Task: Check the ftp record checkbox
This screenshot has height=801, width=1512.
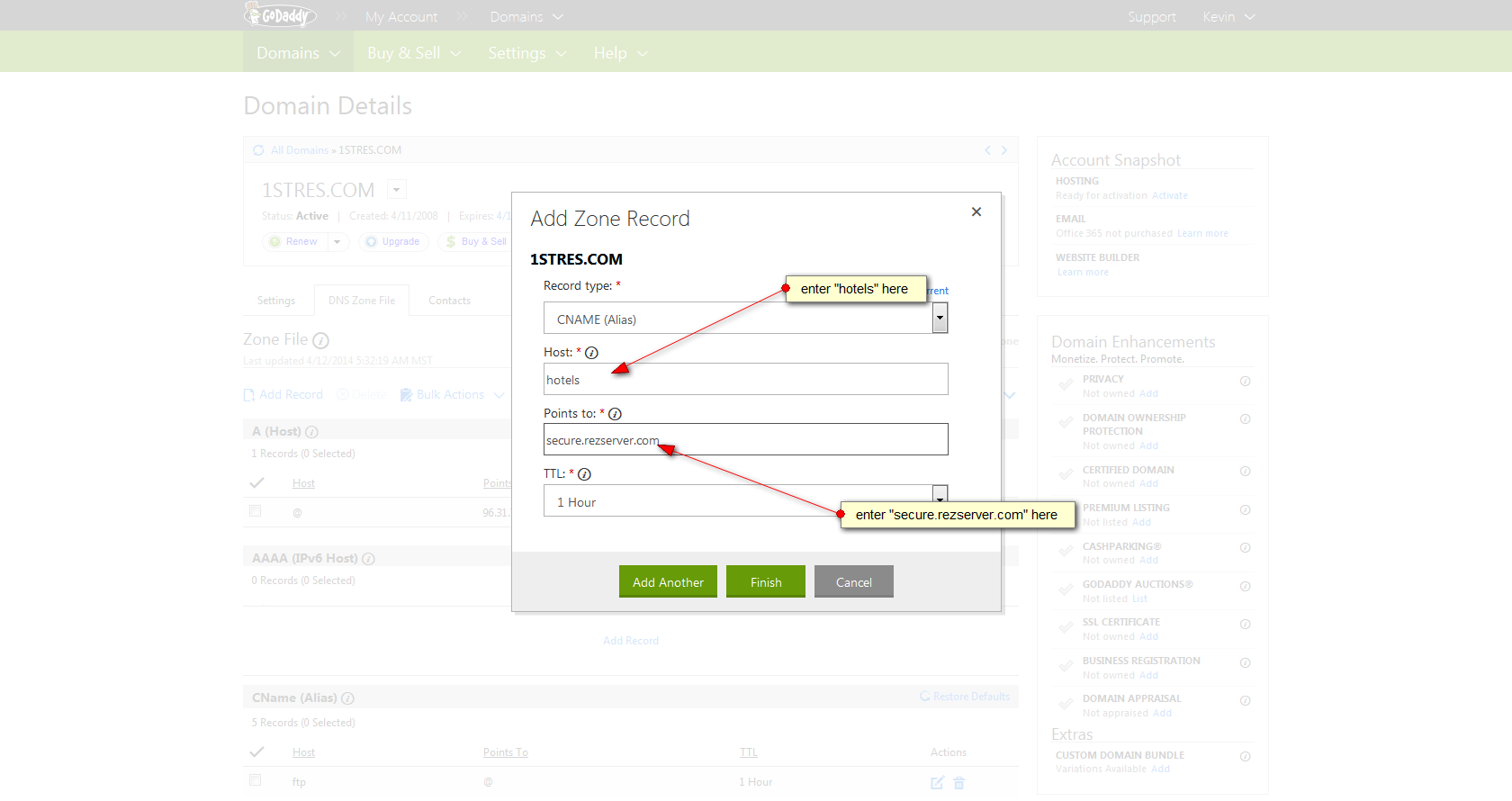Action: click(256, 780)
